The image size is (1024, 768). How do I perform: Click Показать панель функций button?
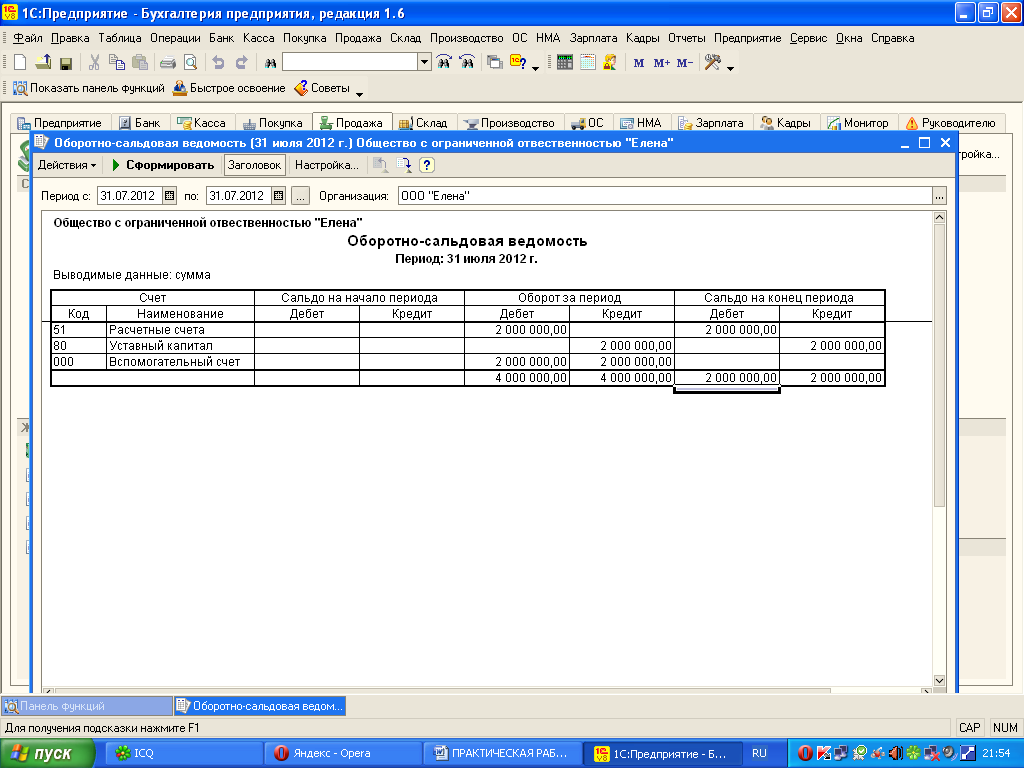[x=89, y=88]
